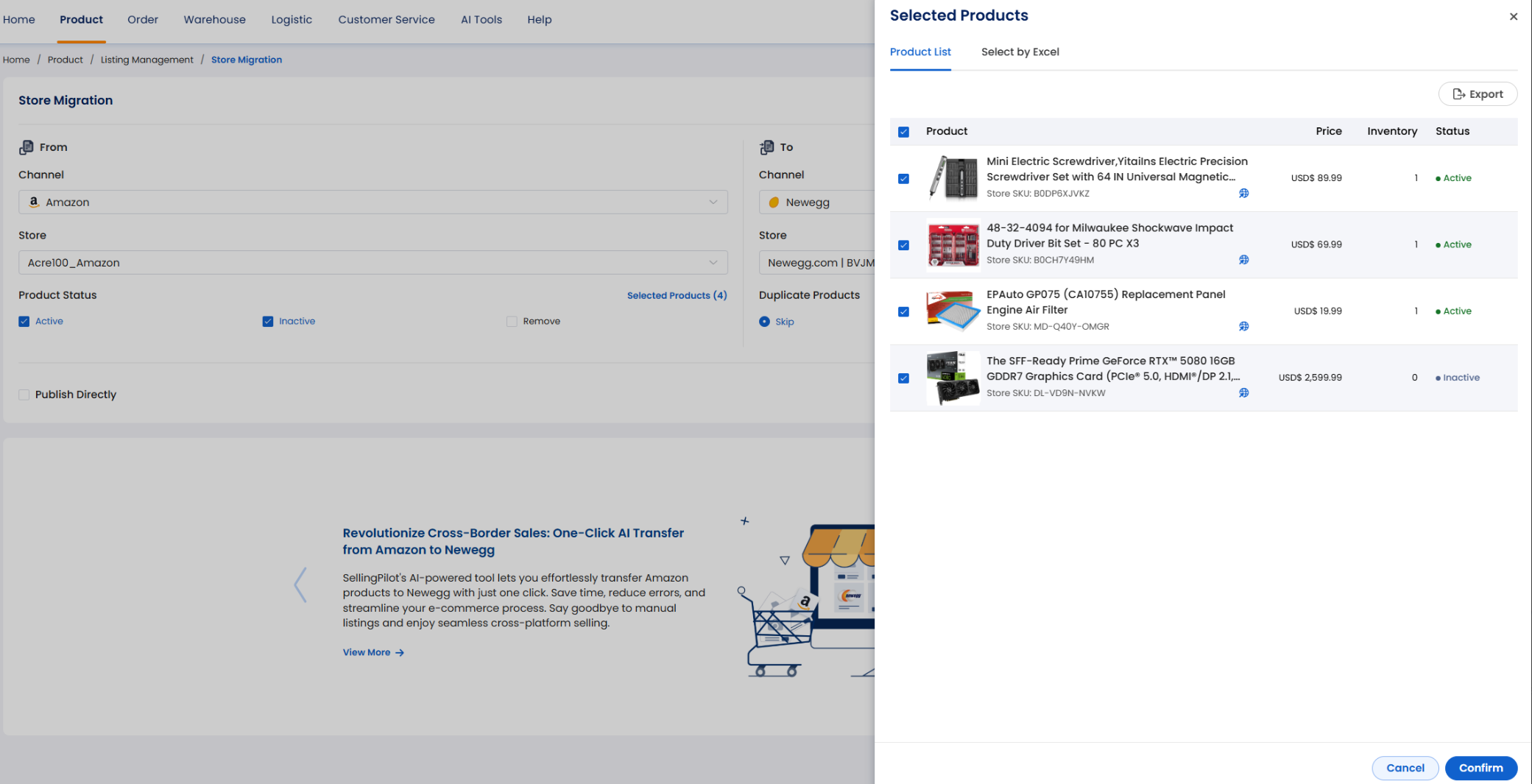This screenshot has height=784, width=1532.
Task: Open the RTX 5080 graphics card thumbnail
Action: point(953,378)
